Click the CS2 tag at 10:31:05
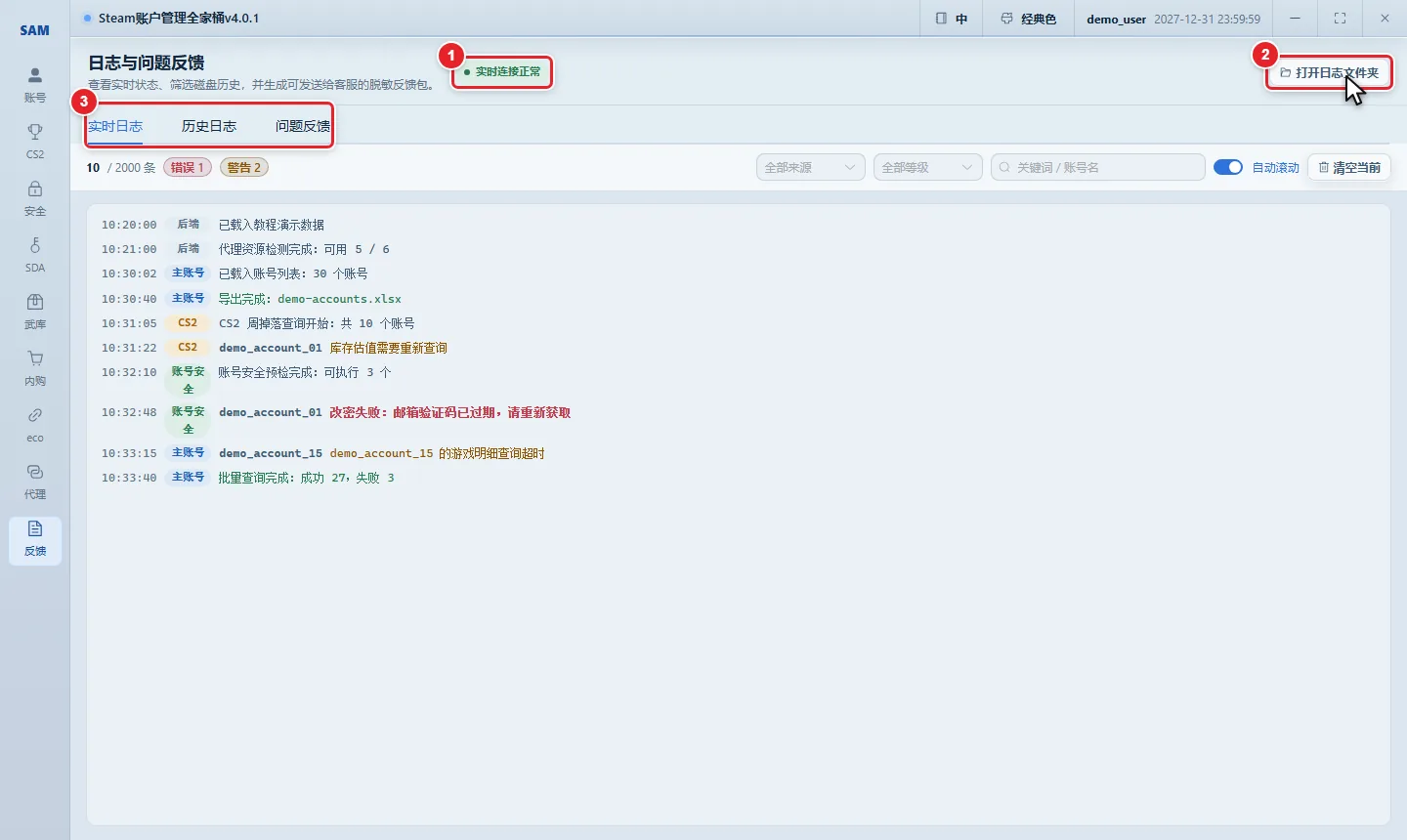The width and height of the screenshot is (1407, 840). [188, 323]
